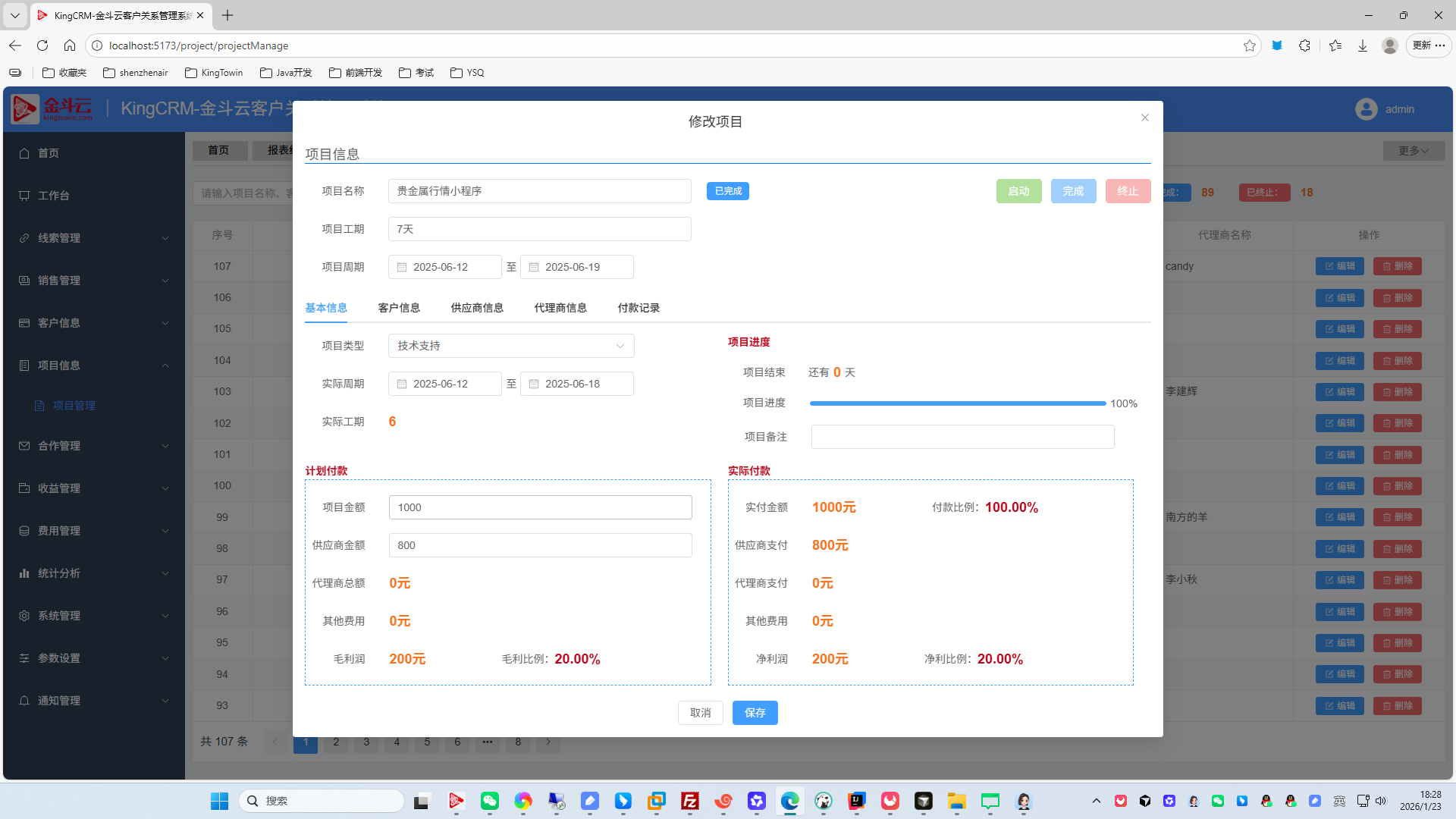The height and width of the screenshot is (819, 1456).
Task: Open browser downloads icon
Action: pyautogui.click(x=1363, y=45)
